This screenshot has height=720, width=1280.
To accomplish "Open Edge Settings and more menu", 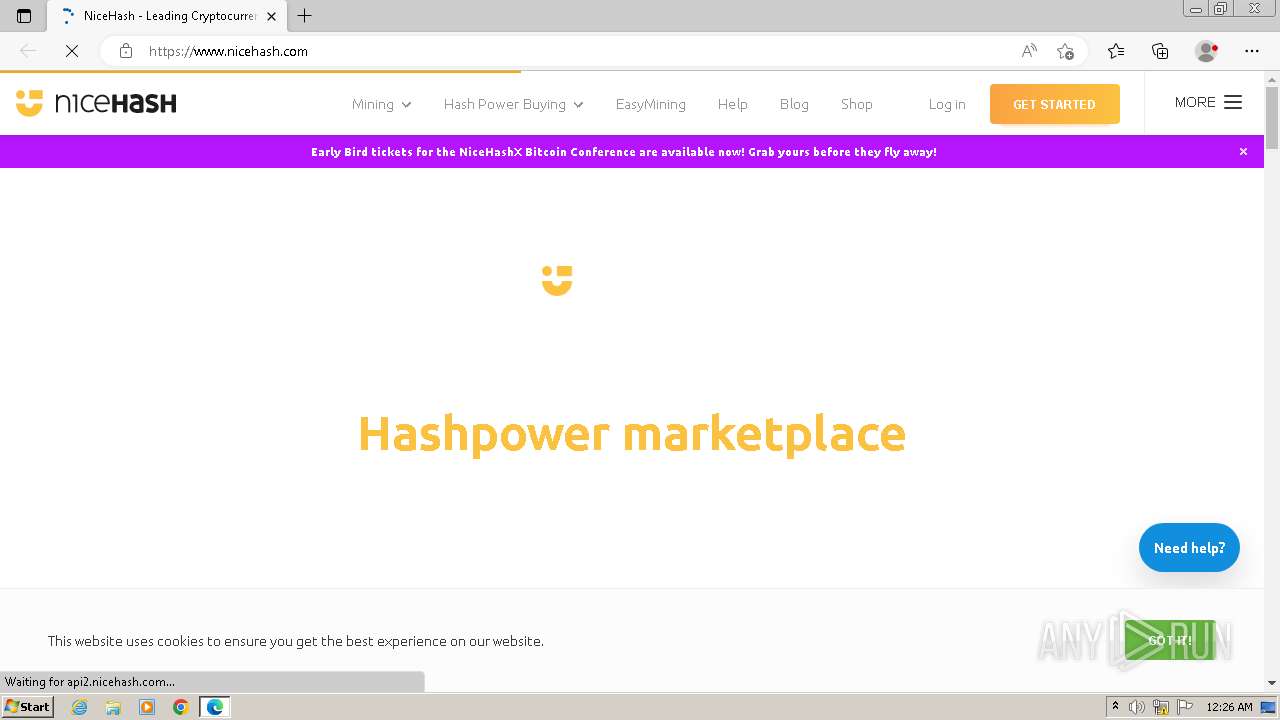I will pyautogui.click(x=1252, y=51).
